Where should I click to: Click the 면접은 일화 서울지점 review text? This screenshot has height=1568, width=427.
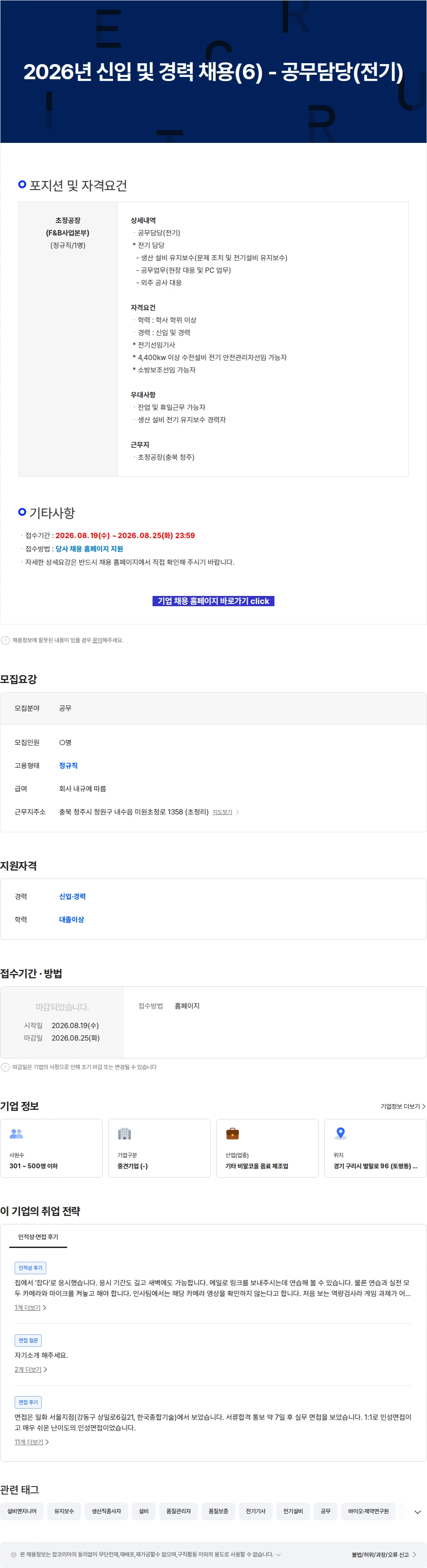pos(213,1422)
